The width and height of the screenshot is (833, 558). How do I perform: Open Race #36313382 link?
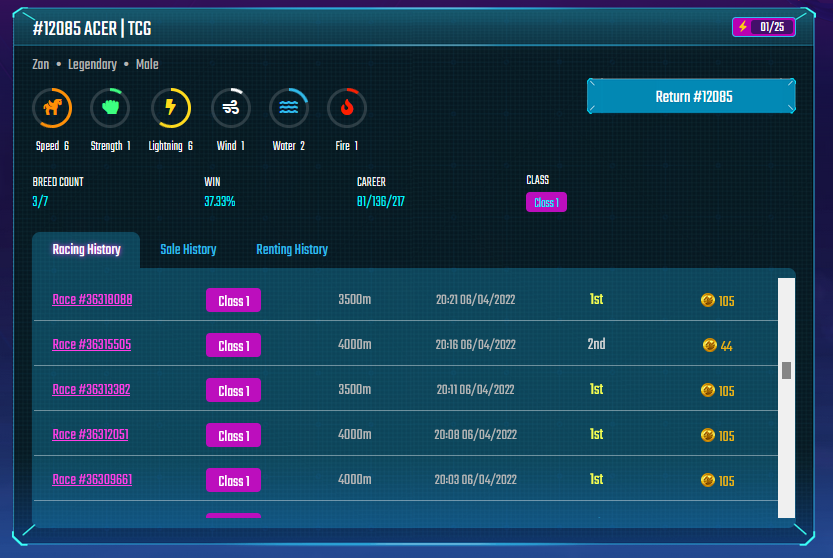tap(91, 390)
